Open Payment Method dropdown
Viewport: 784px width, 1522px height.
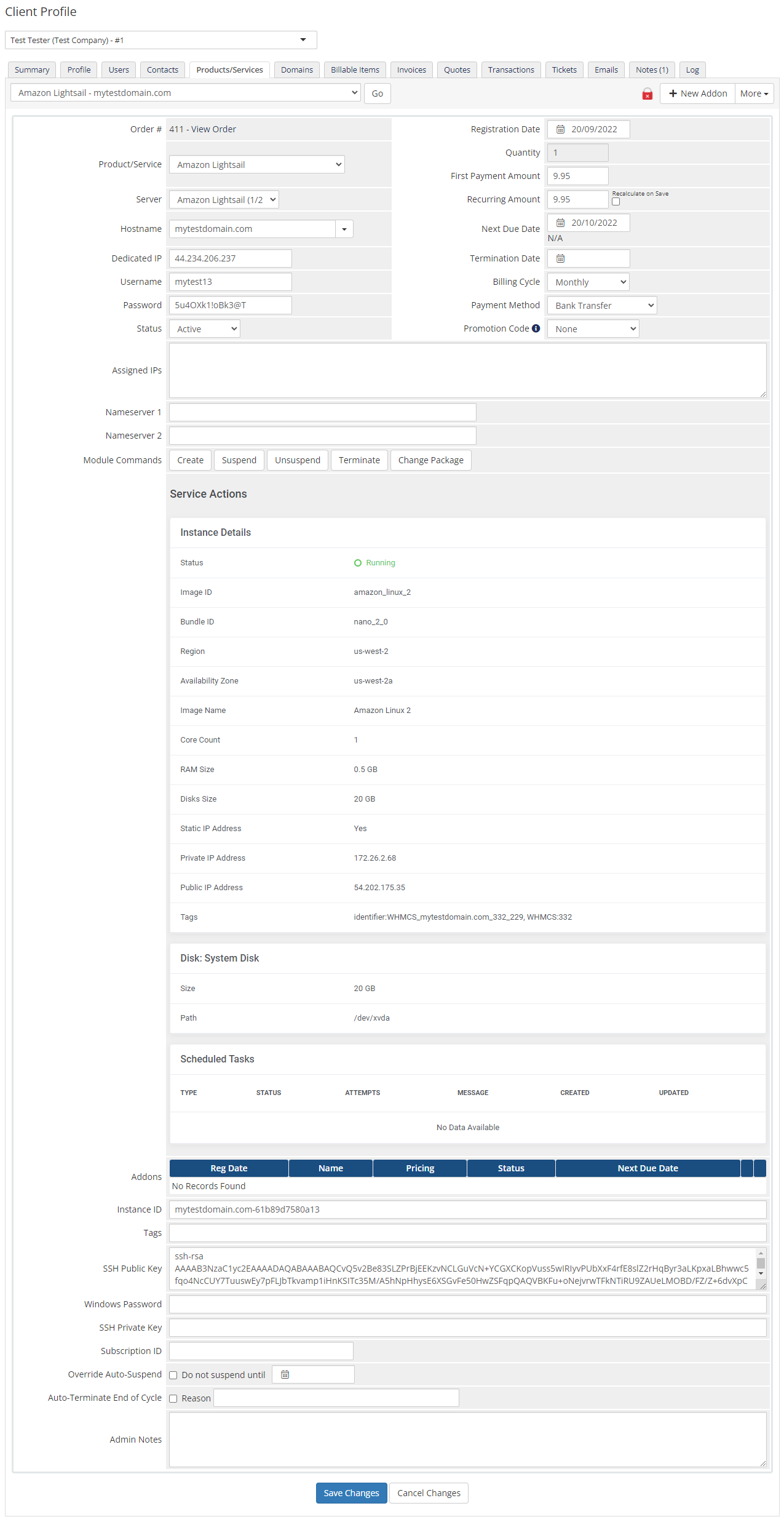coord(602,305)
